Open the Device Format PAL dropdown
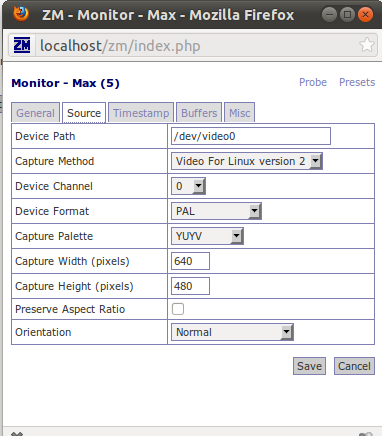The width and height of the screenshot is (382, 436). (216, 211)
